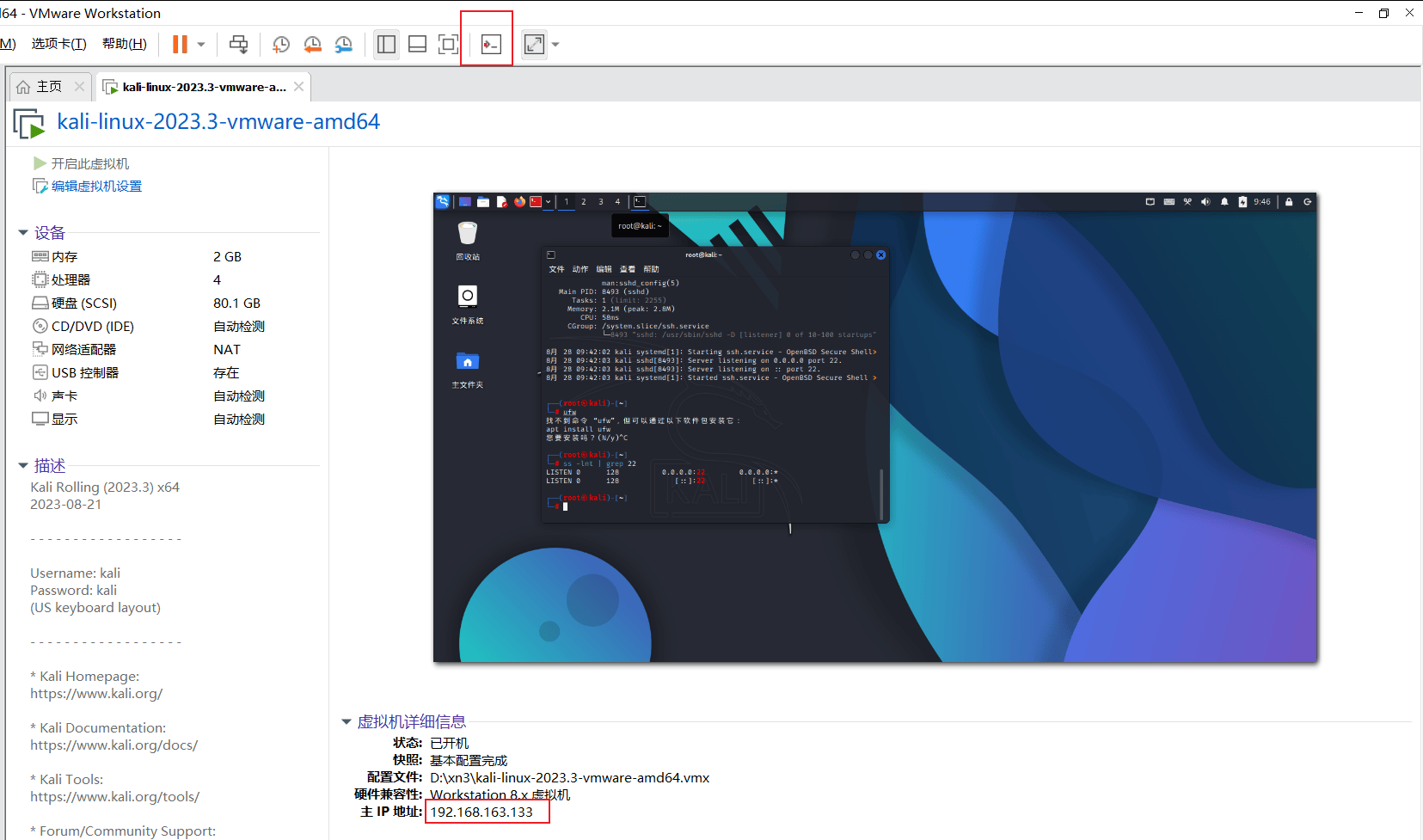Viewport: 1423px width, 840px height.
Task: Click the send Ctrl+Alt+Del toolbar icon
Action: point(239,45)
